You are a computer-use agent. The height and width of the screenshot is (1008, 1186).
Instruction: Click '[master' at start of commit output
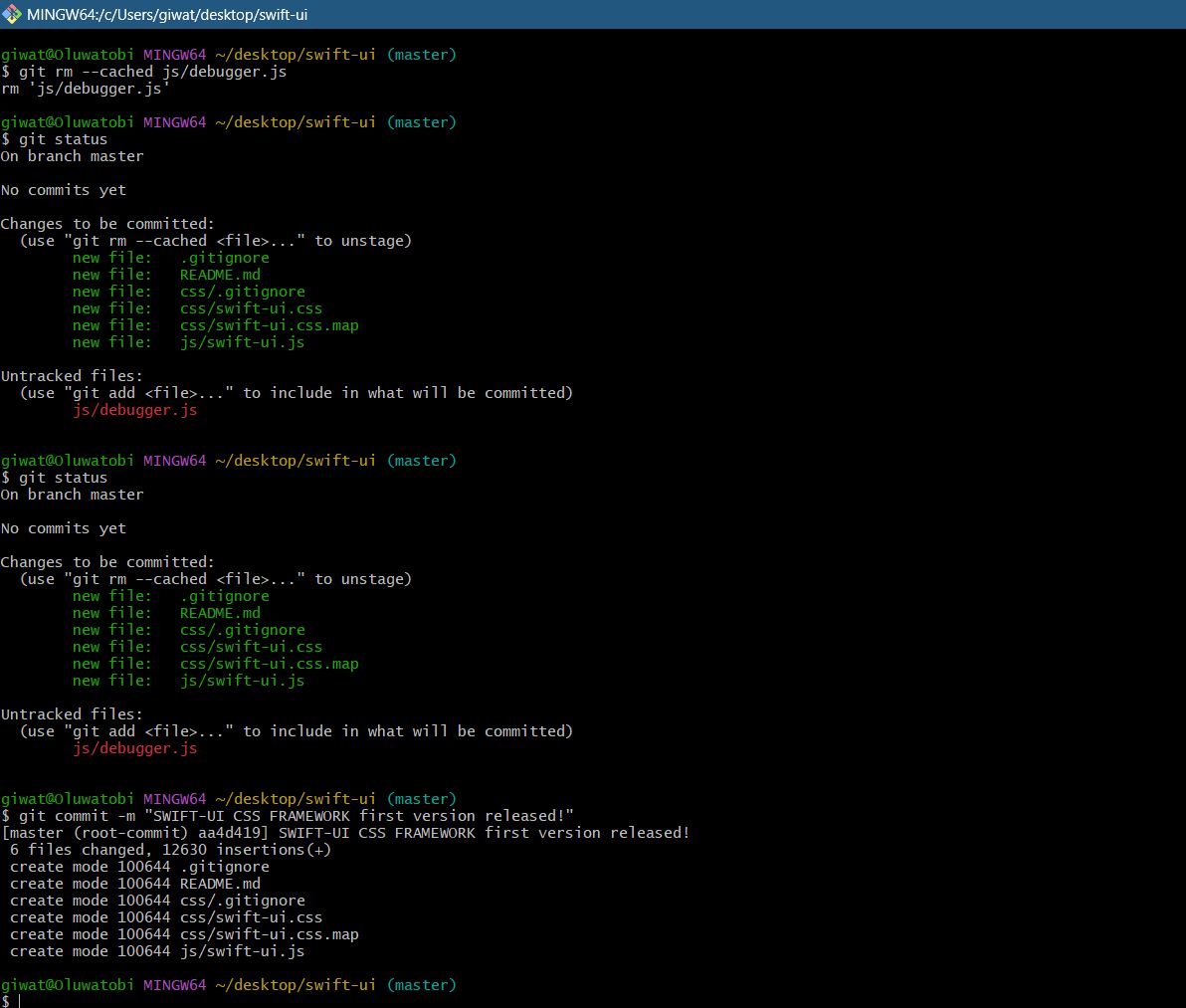pos(32,833)
